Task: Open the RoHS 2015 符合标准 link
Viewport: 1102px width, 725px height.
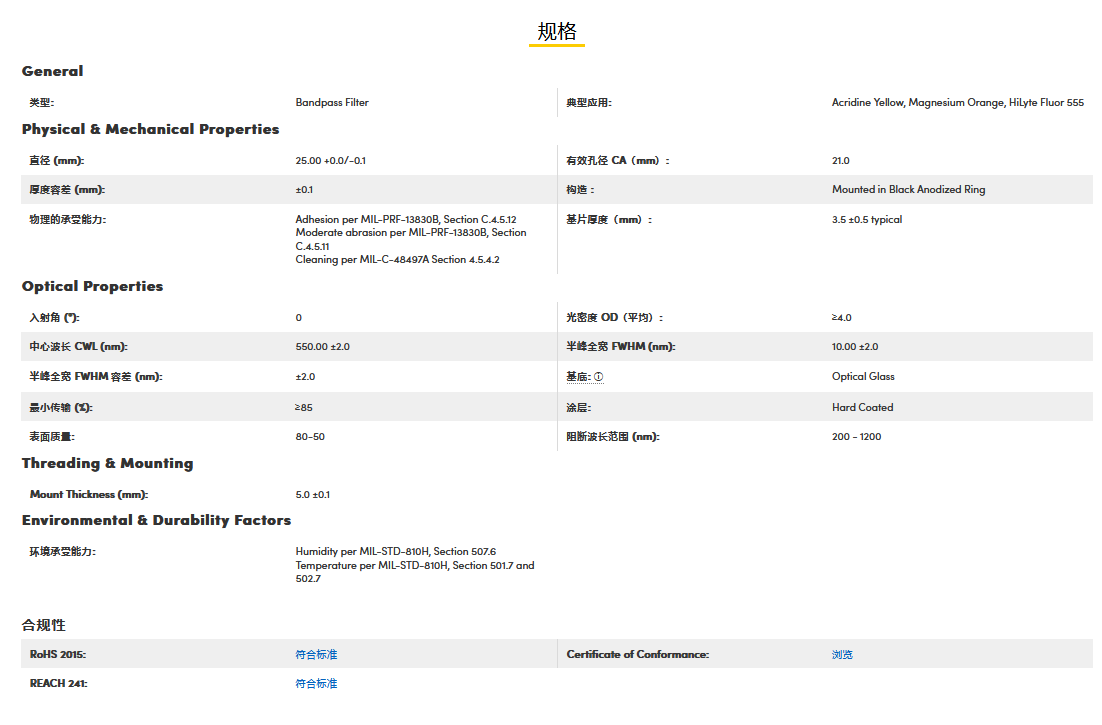Action: coord(316,654)
